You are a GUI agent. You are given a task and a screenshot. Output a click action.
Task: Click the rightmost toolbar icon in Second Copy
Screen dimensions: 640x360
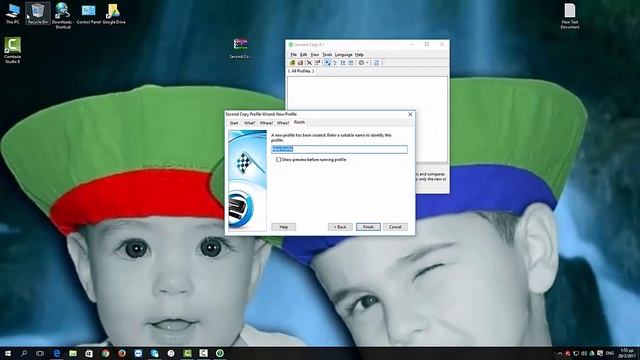[x=376, y=63]
